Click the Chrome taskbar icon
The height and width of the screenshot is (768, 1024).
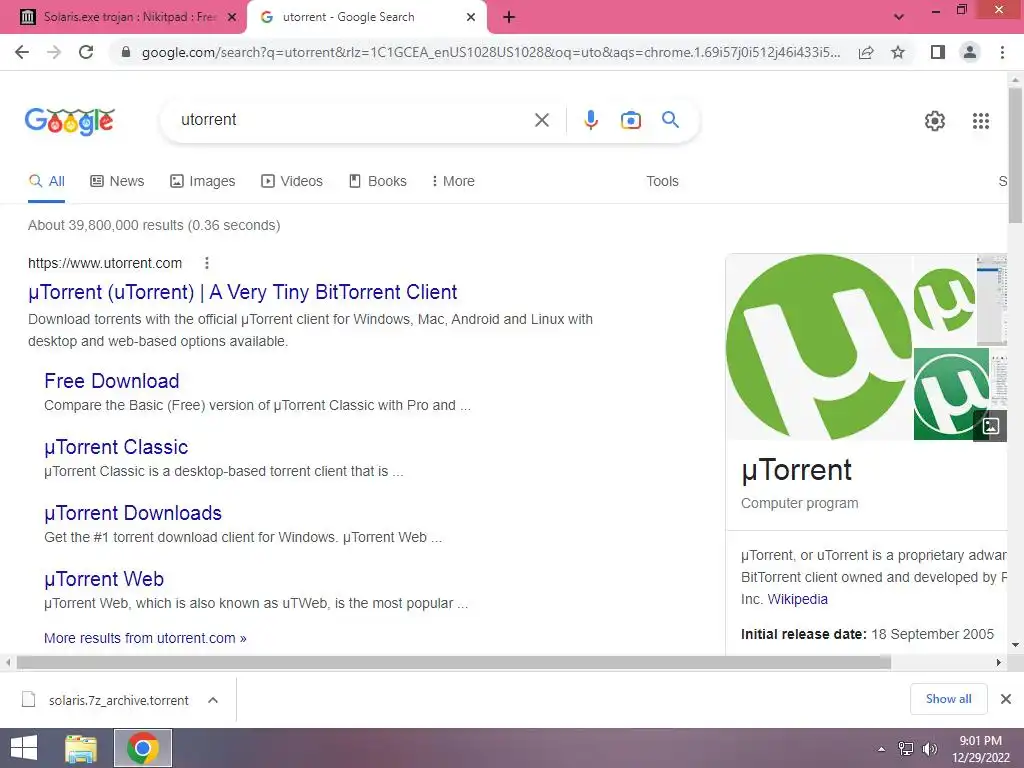(143, 748)
